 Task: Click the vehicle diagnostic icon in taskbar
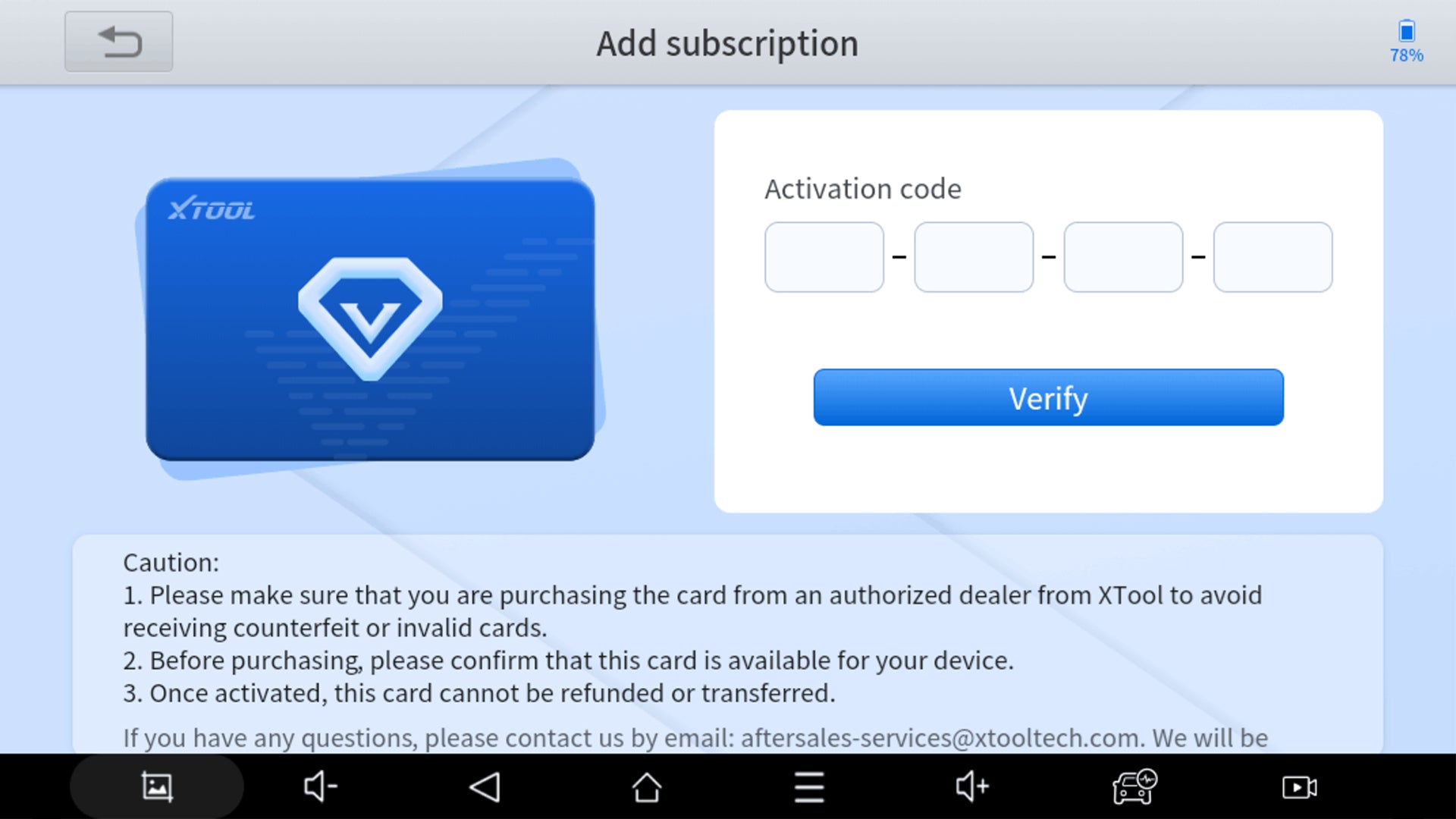click(1132, 787)
